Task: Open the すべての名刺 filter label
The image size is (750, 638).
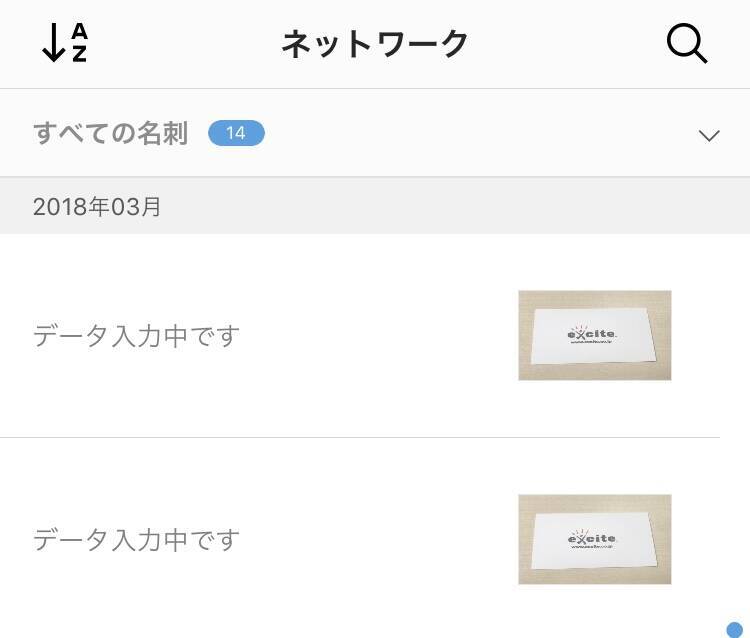Action: 110,133
